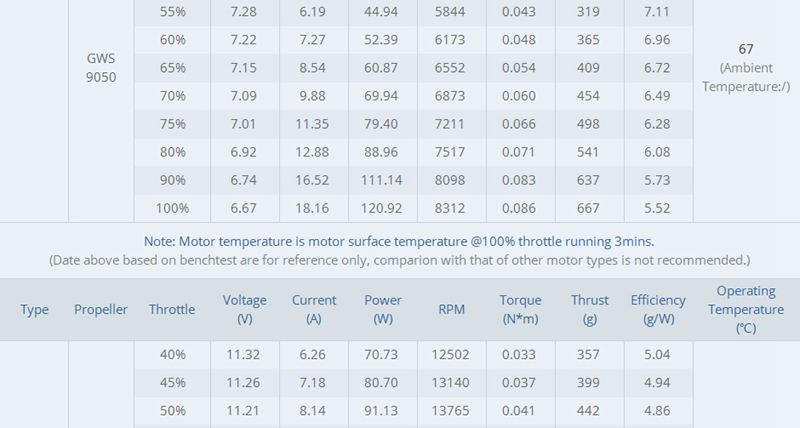Image resolution: width=800 pixels, height=428 pixels.
Task: Click the motor temperature note text
Action: 399,241
